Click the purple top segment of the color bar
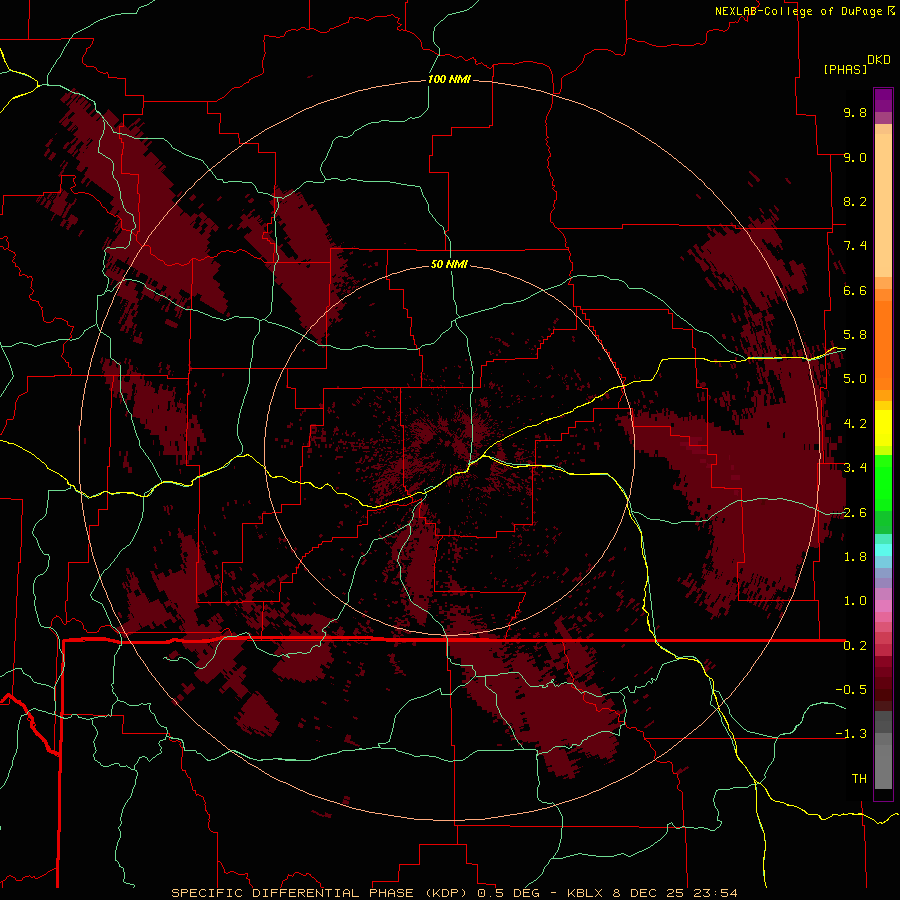Image resolution: width=900 pixels, height=900 pixels. click(x=883, y=100)
